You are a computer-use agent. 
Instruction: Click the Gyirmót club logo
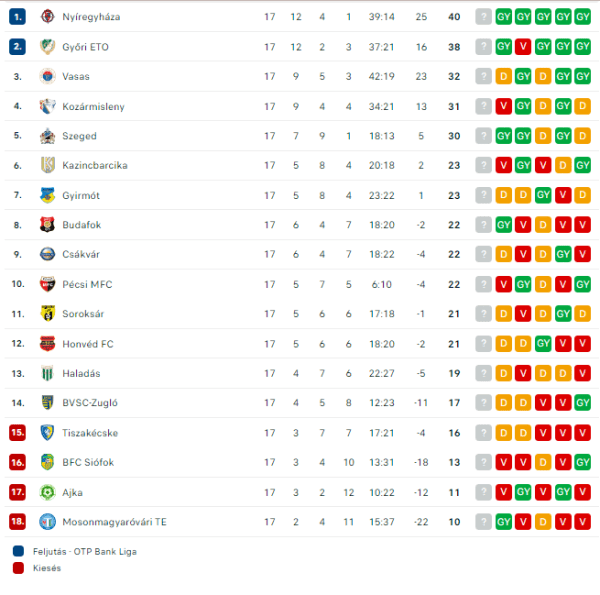click(x=47, y=195)
